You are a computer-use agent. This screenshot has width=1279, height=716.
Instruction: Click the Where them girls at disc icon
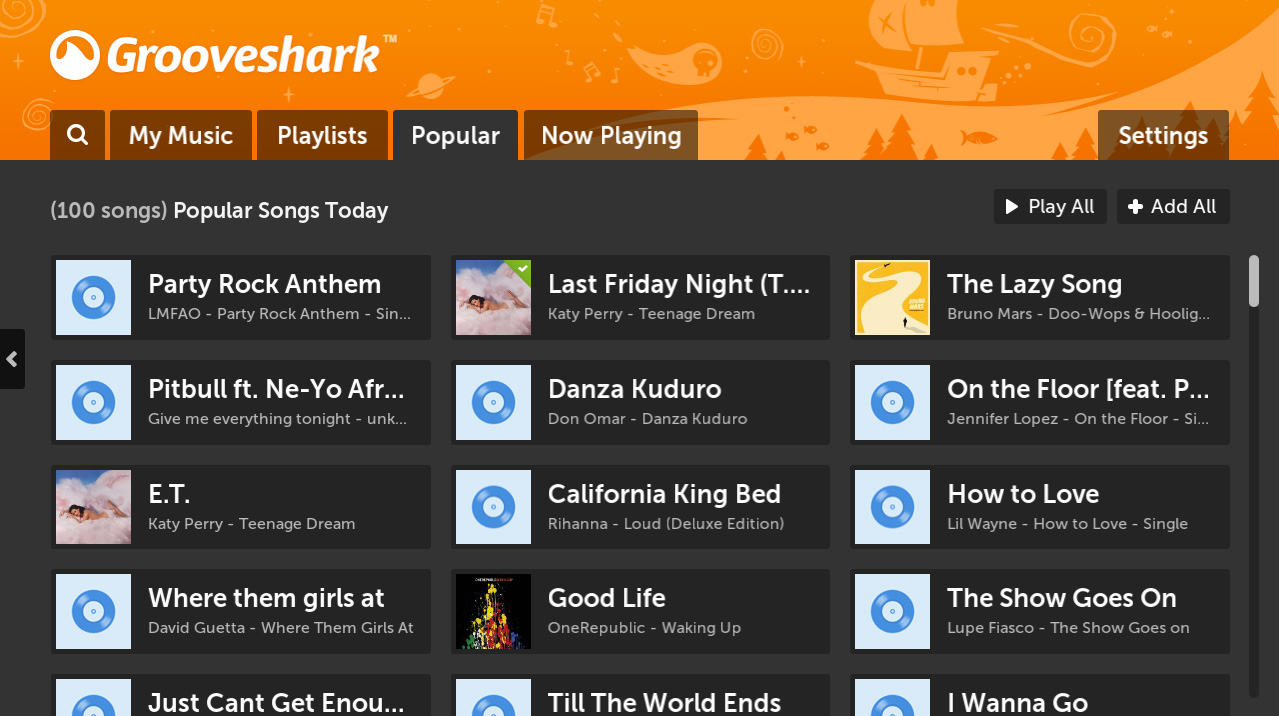click(x=93, y=611)
